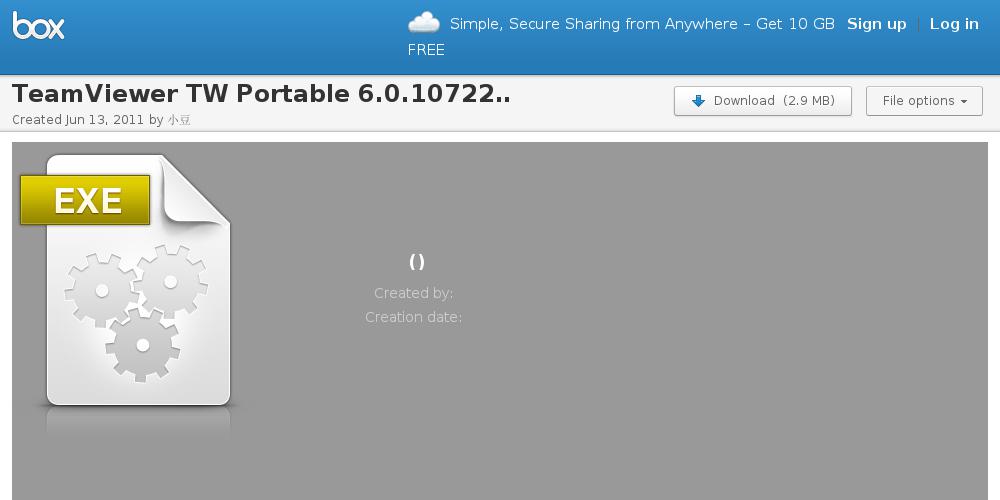The image size is (1000, 500).
Task: Click the yellow EXE badge
Action: [85, 200]
